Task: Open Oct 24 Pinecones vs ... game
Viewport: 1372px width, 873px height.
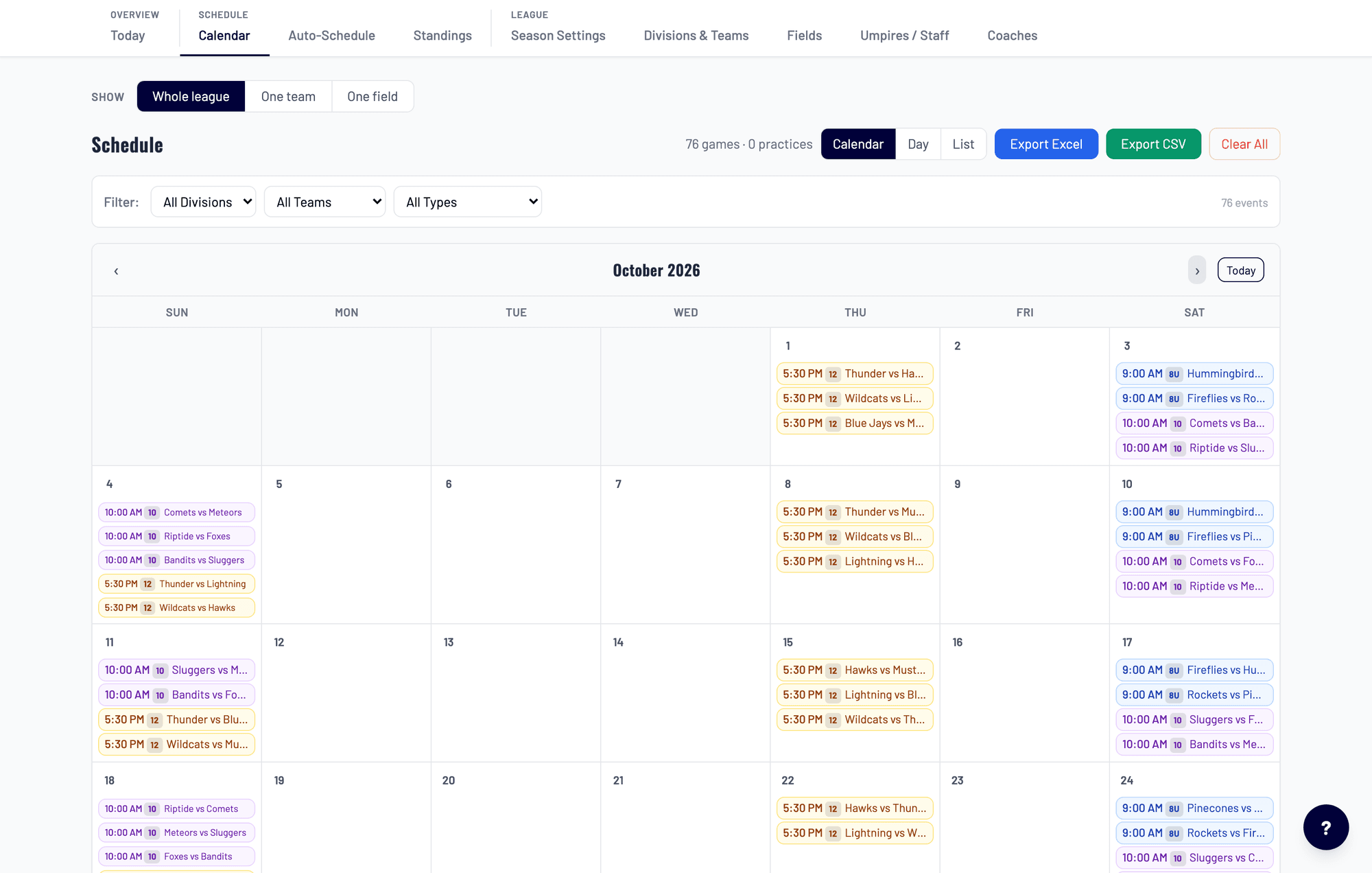Action: point(1194,808)
